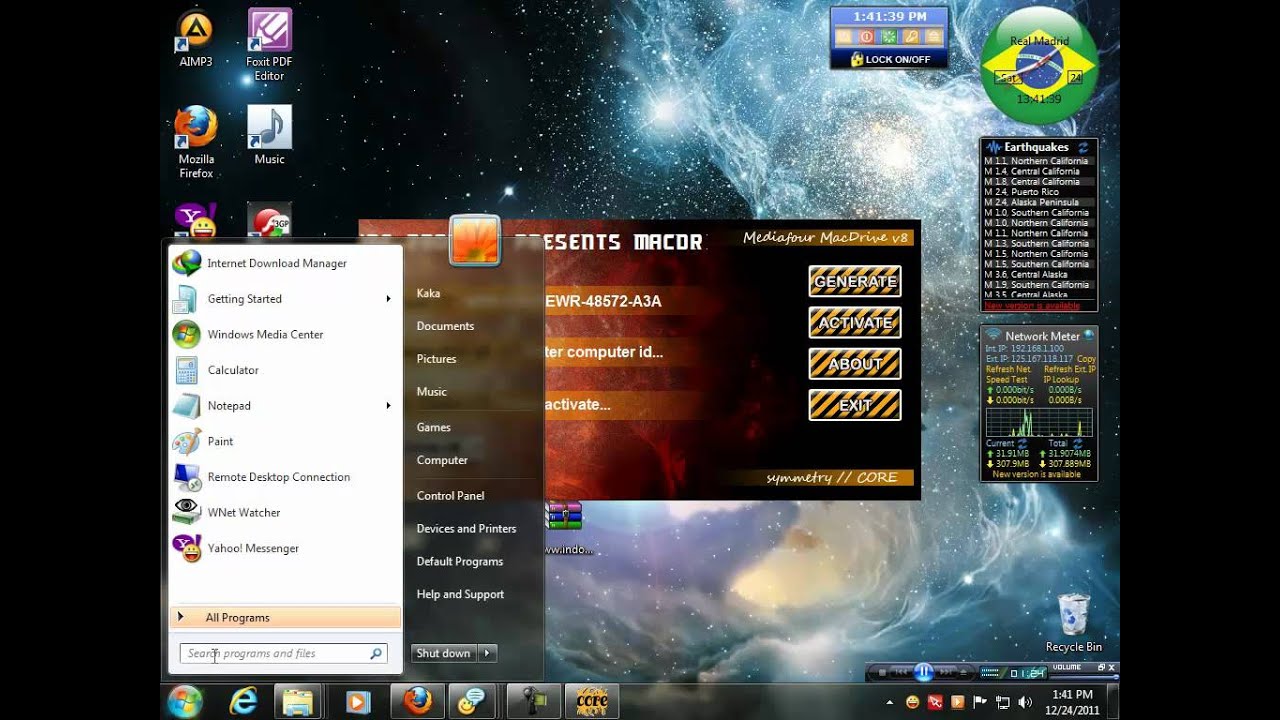This screenshot has width=1280, height=720.
Task: Pause playback in mini media player
Action: pos(924,672)
